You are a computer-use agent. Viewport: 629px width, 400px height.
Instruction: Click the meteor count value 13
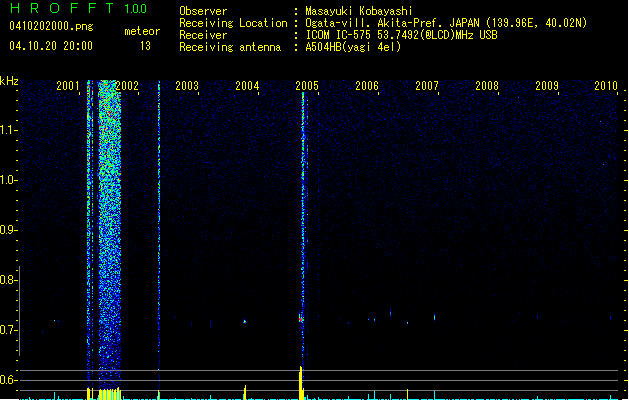tap(145, 46)
